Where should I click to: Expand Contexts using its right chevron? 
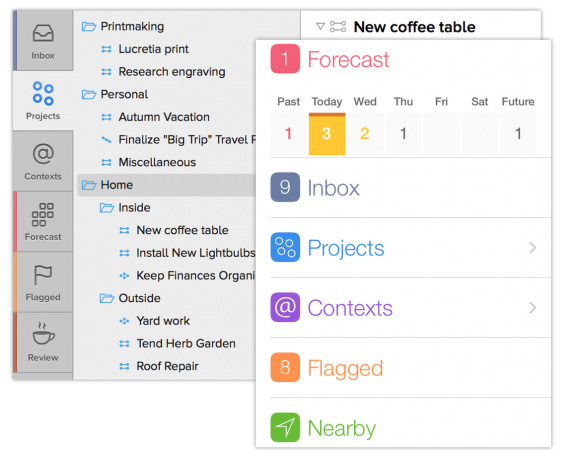point(533,308)
